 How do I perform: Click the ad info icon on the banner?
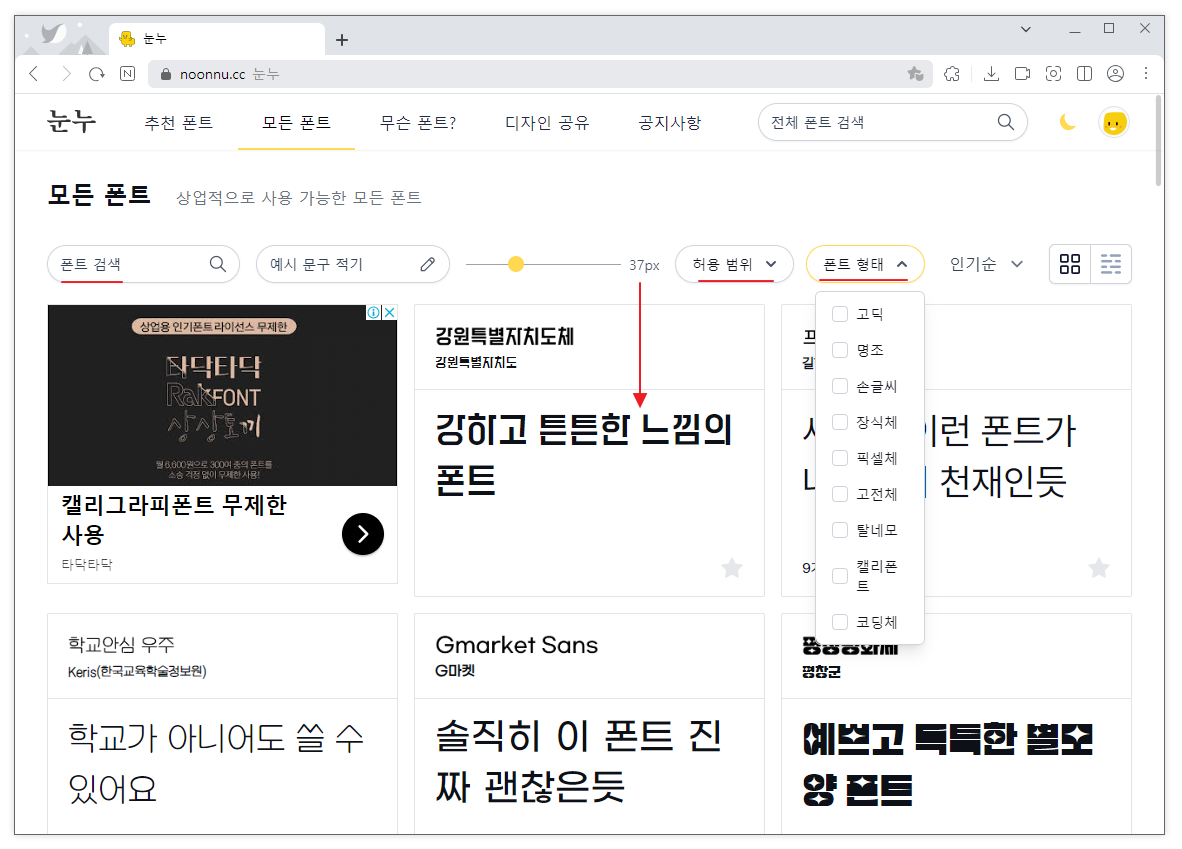click(x=374, y=312)
